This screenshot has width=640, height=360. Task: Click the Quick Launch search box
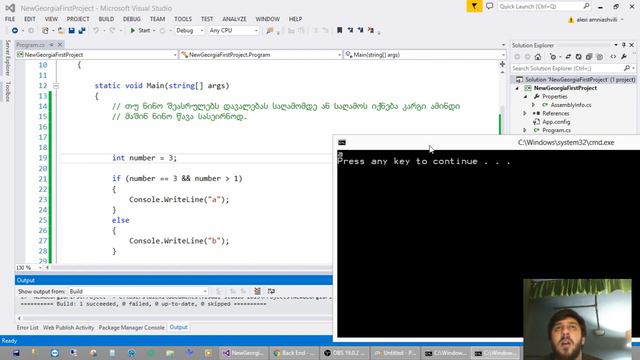click(x=544, y=6)
